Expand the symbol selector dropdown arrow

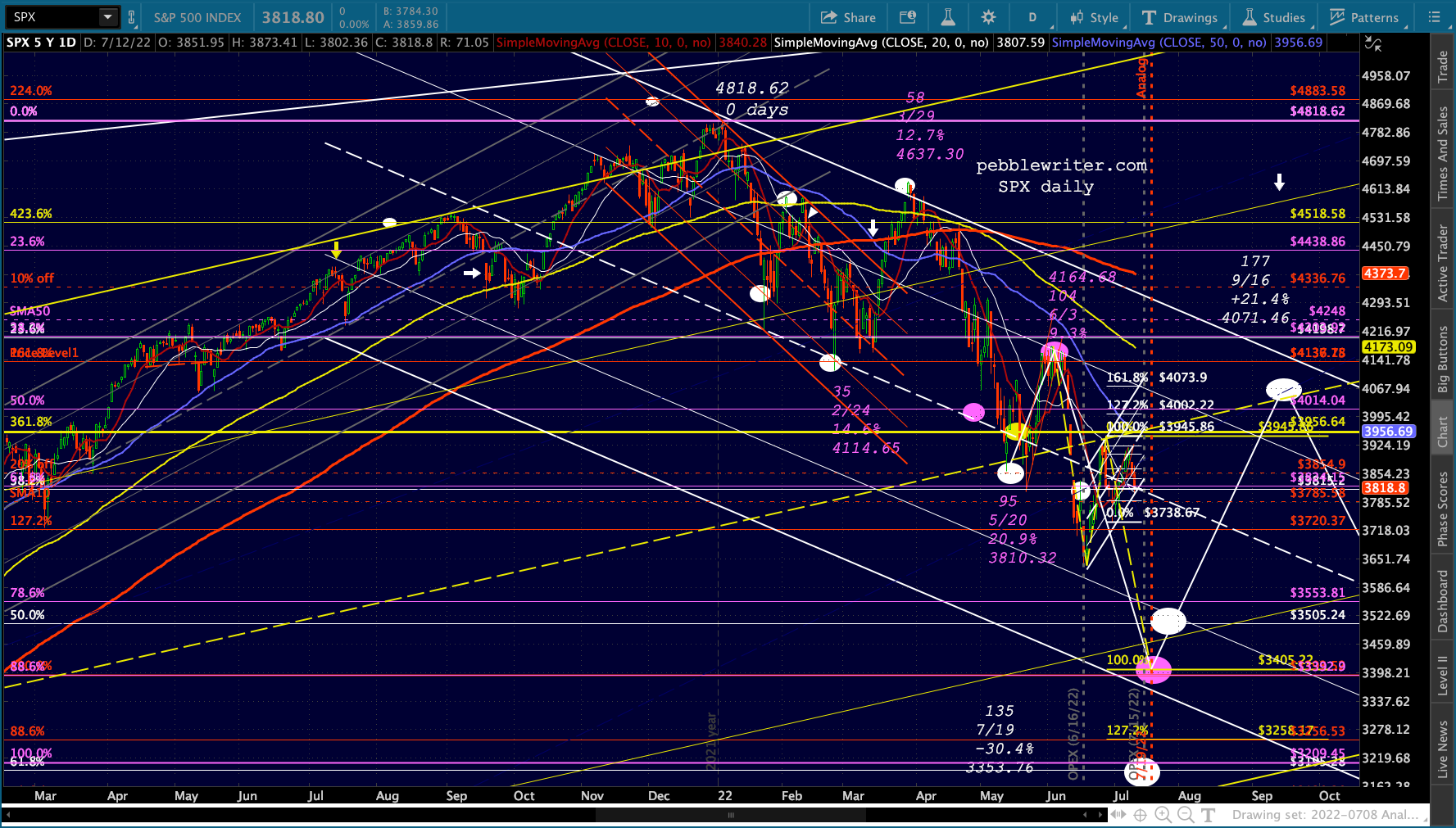click(x=107, y=17)
